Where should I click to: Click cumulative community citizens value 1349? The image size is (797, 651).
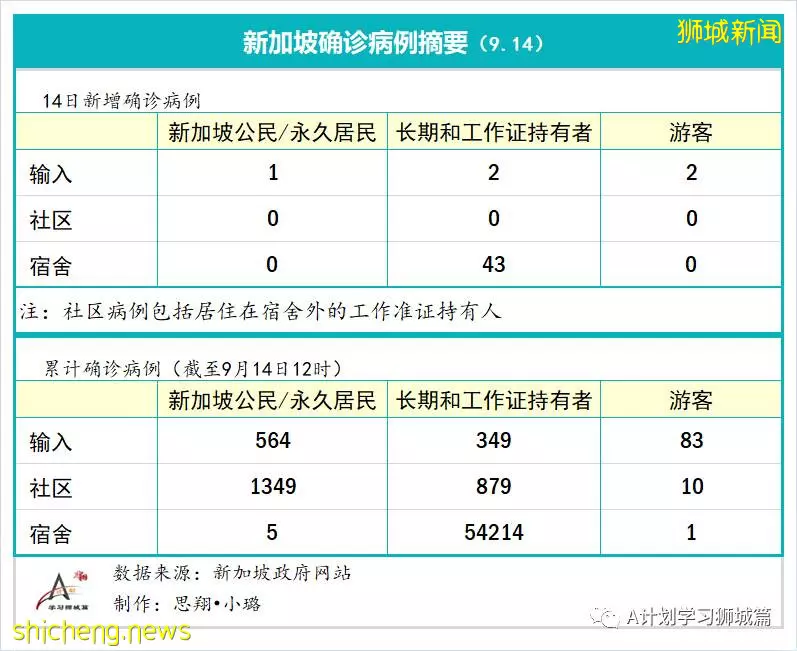[273, 486]
